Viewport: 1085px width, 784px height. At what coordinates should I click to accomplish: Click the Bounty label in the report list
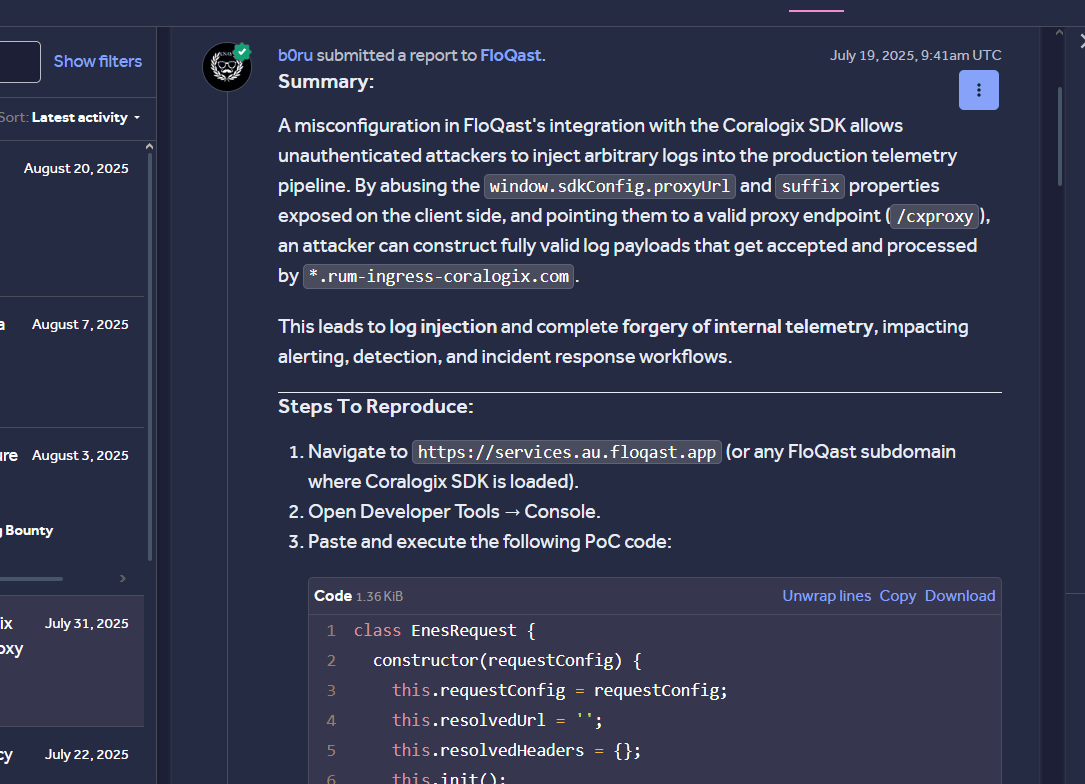(28, 531)
